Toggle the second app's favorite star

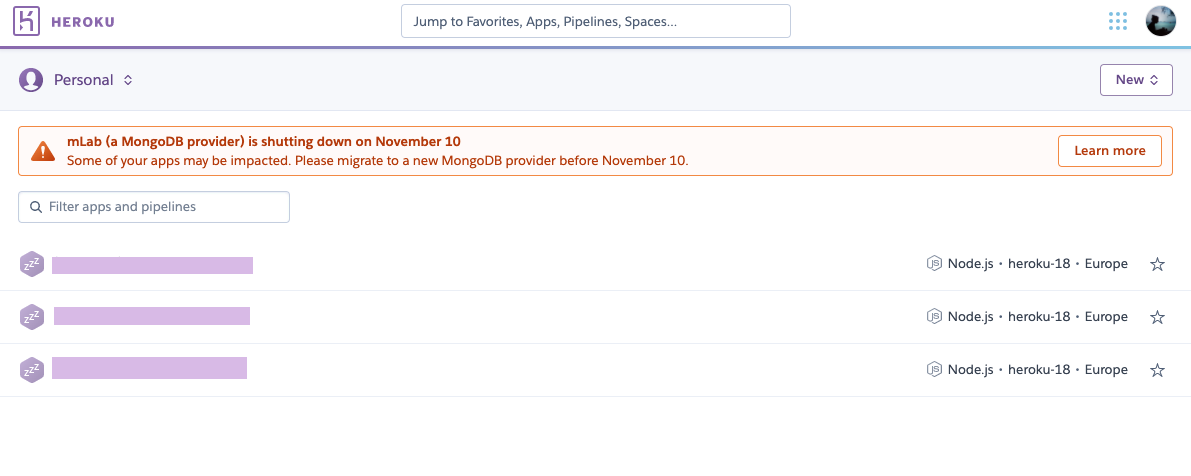tap(1157, 317)
